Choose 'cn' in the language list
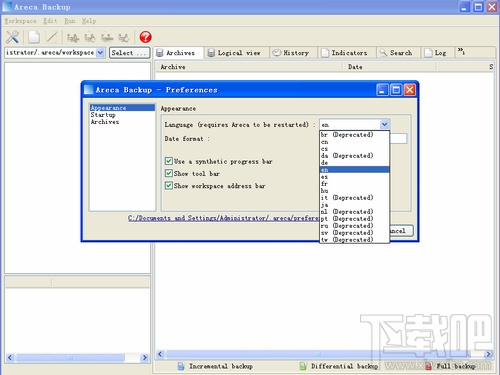 click(x=354, y=142)
